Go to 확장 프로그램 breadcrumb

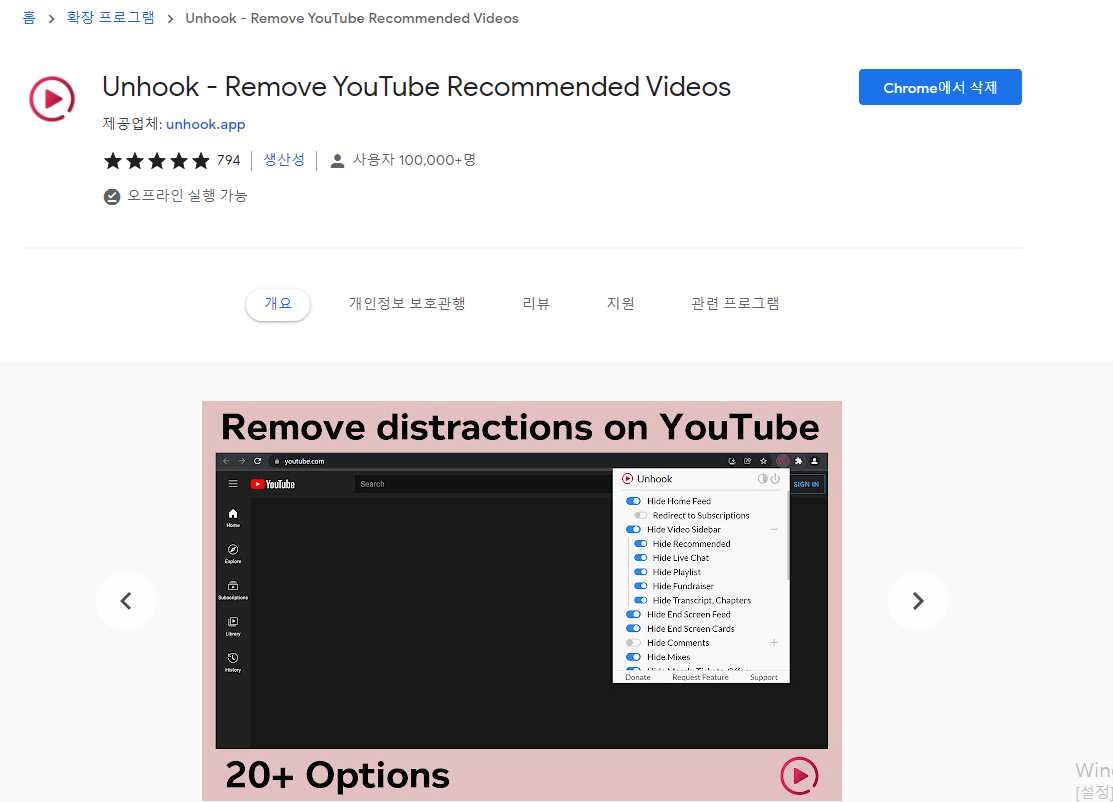pos(110,18)
